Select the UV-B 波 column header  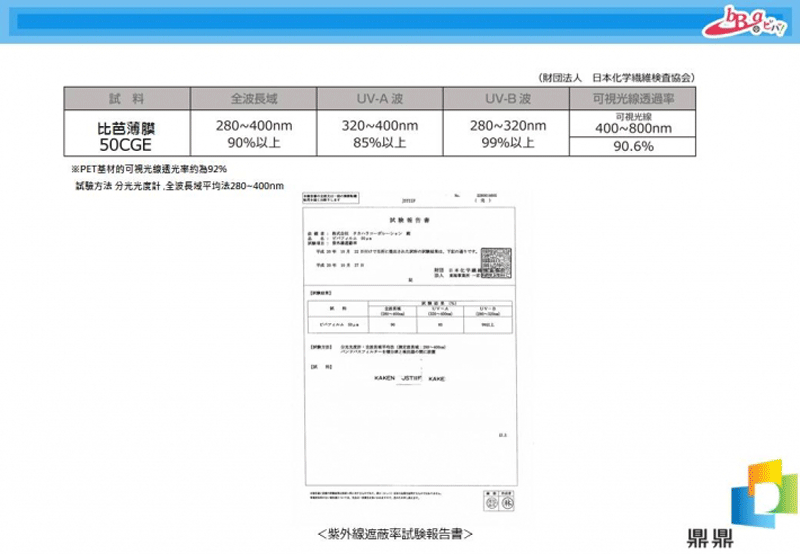coord(506,97)
